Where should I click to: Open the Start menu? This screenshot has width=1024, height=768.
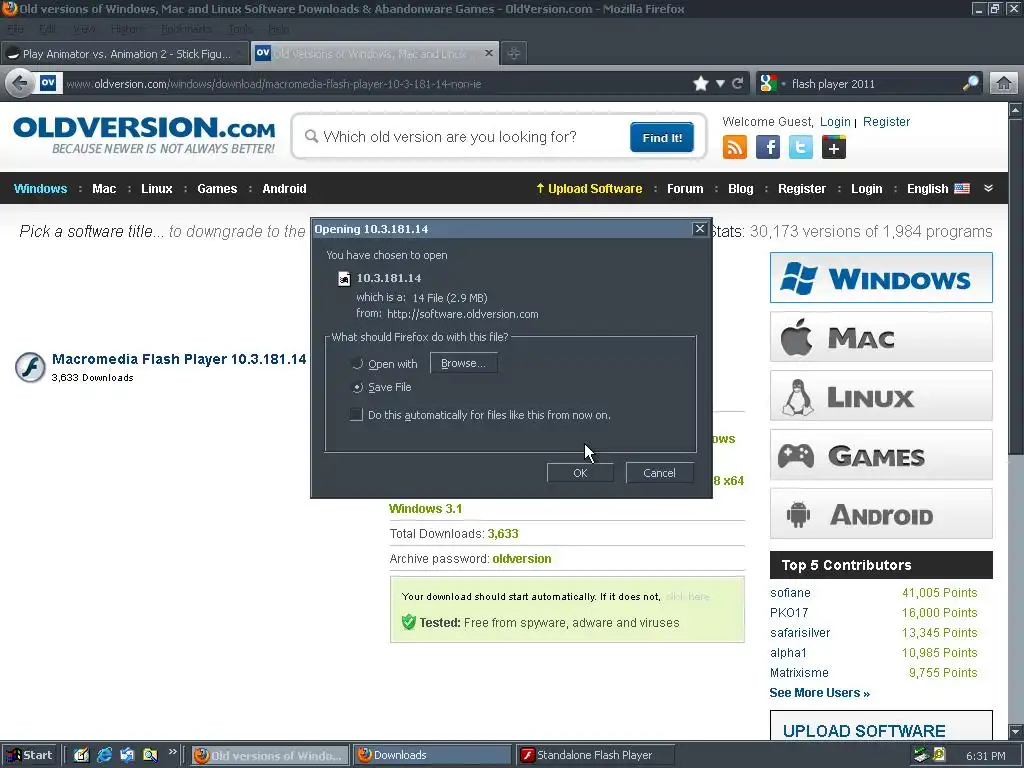click(x=29, y=755)
